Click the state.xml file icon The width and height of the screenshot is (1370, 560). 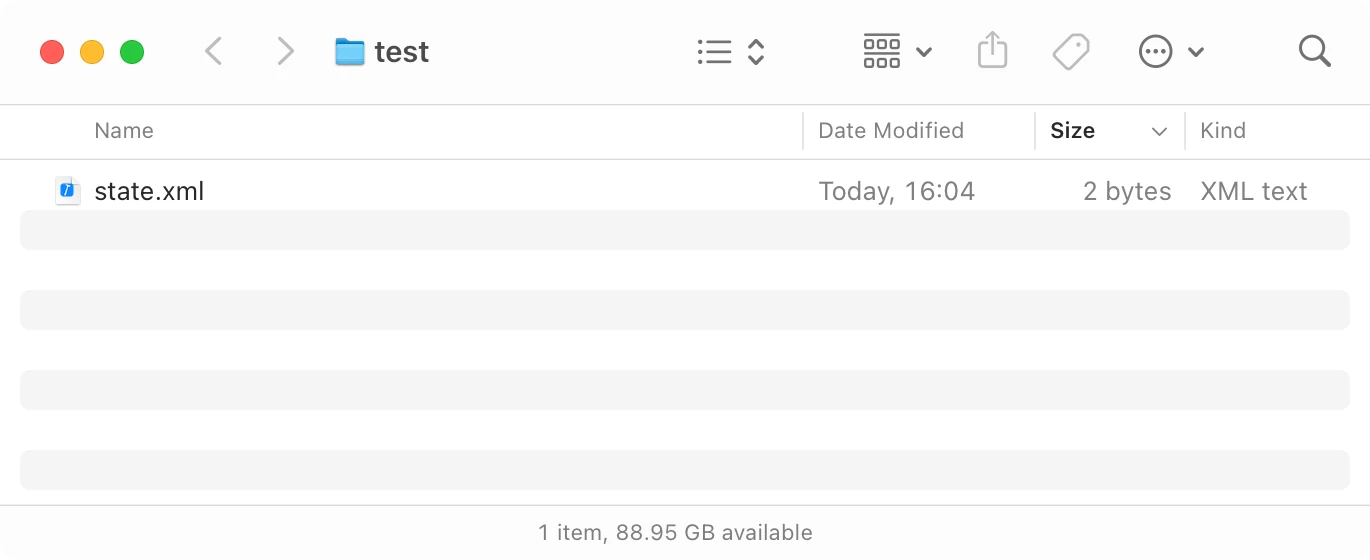(68, 190)
